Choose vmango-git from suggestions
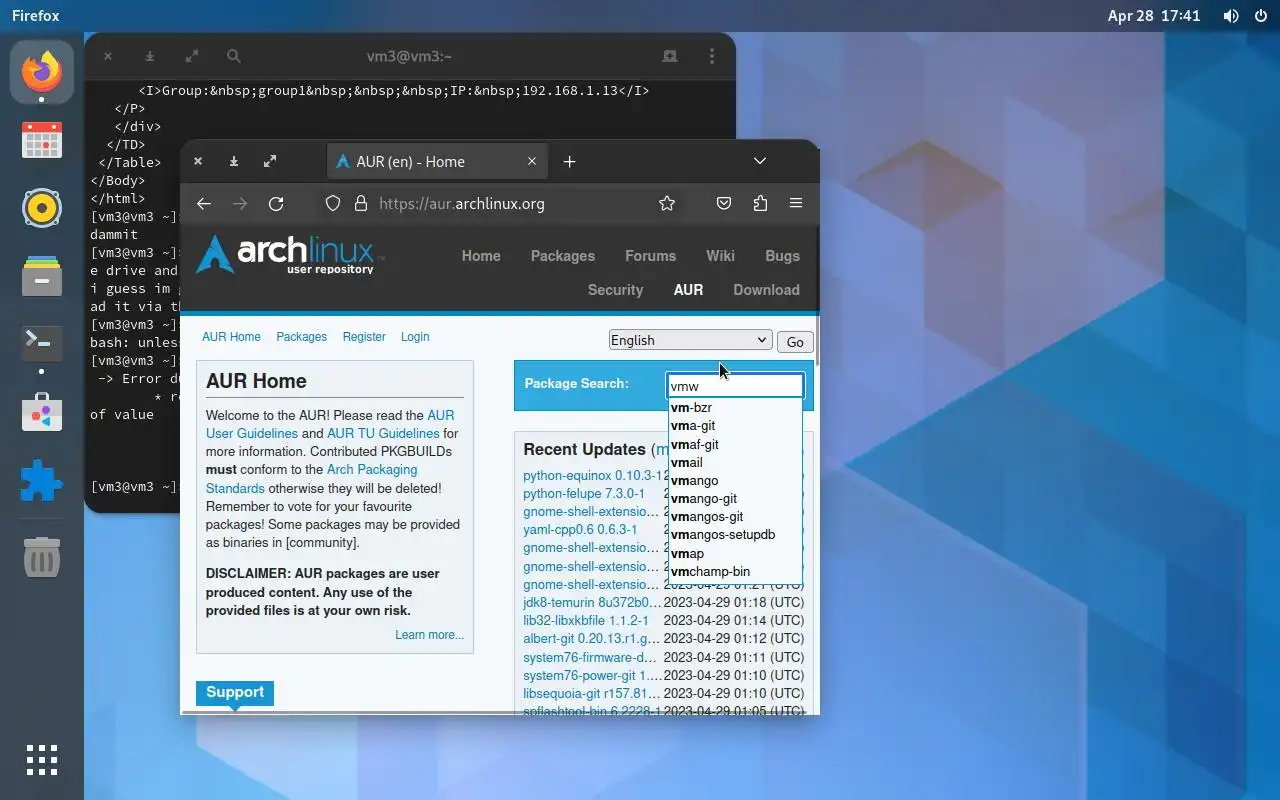This screenshot has height=800, width=1280. 735,499
